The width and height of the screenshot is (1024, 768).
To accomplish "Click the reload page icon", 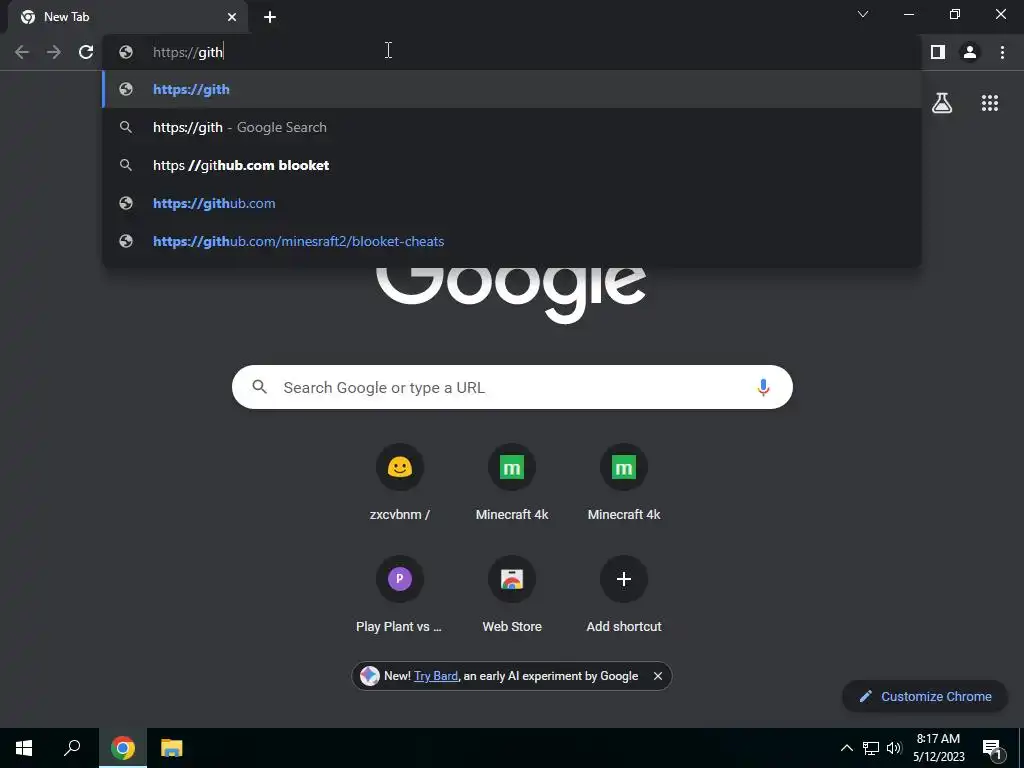I will [x=86, y=52].
